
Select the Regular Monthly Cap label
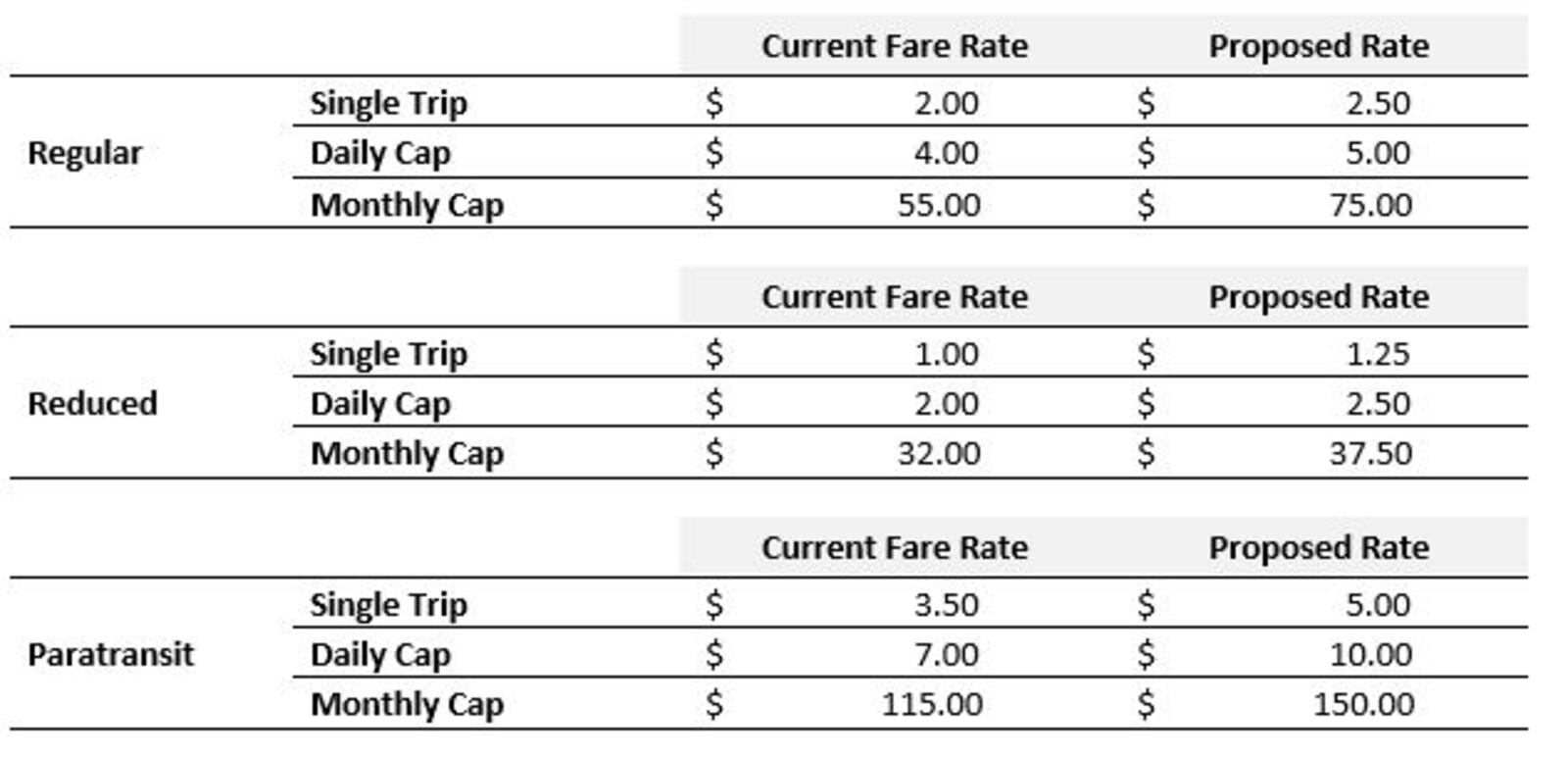pyautogui.click(x=407, y=205)
